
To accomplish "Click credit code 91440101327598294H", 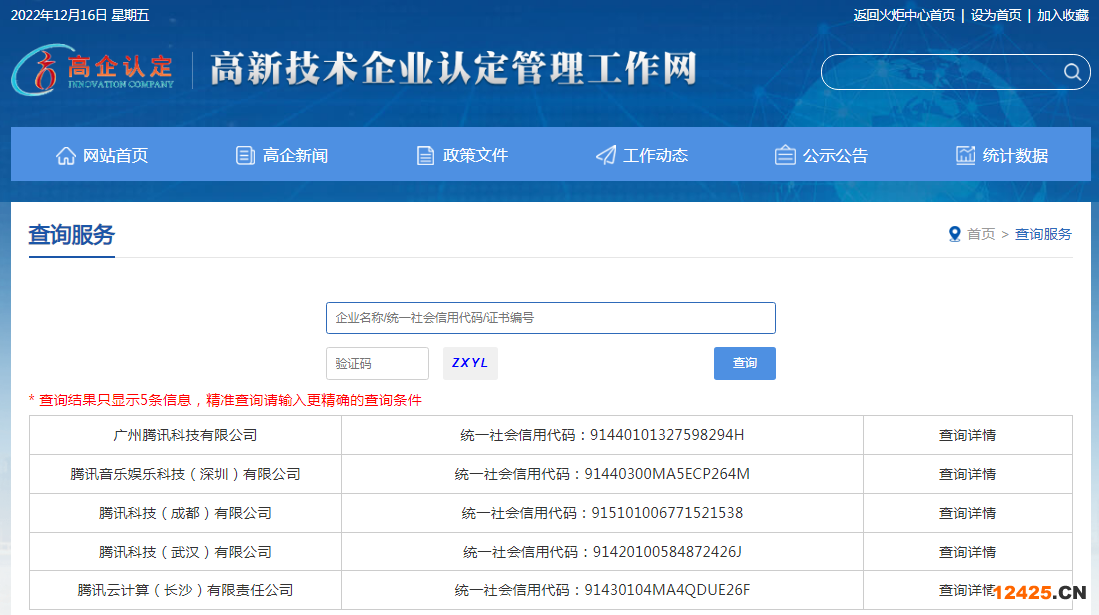I will (667, 435).
